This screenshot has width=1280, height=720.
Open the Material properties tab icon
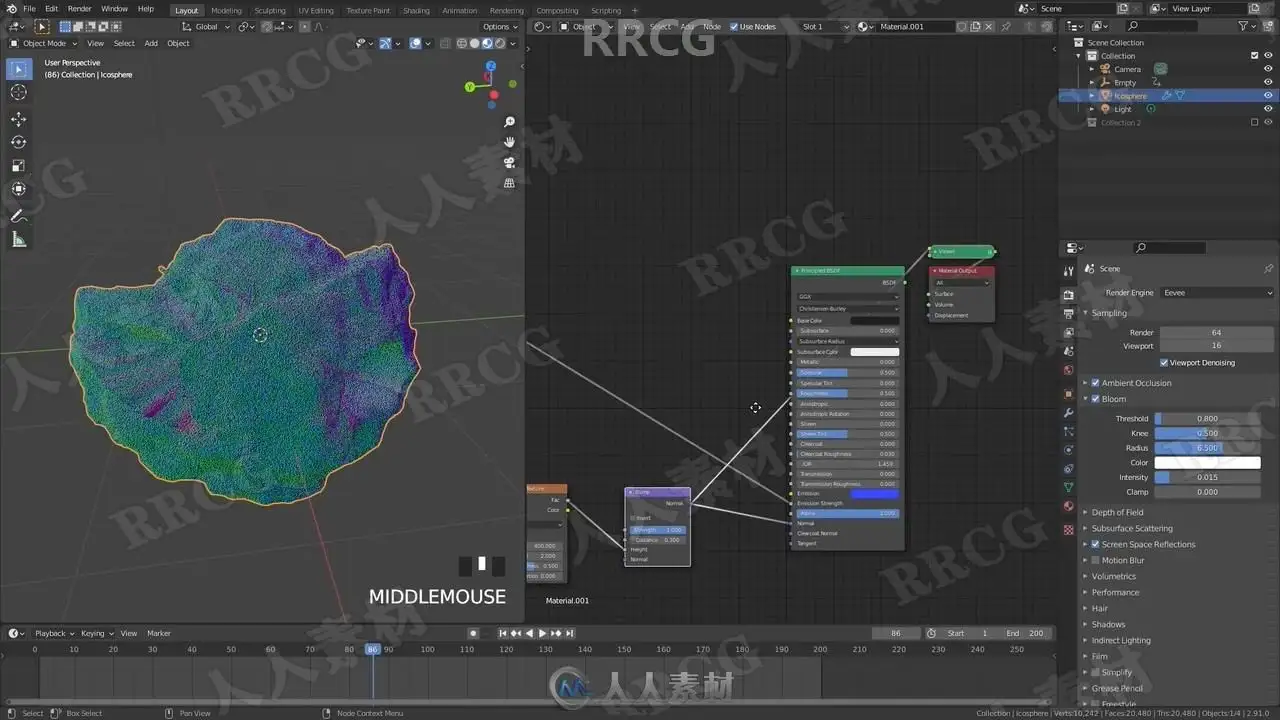pos(1069,506)
